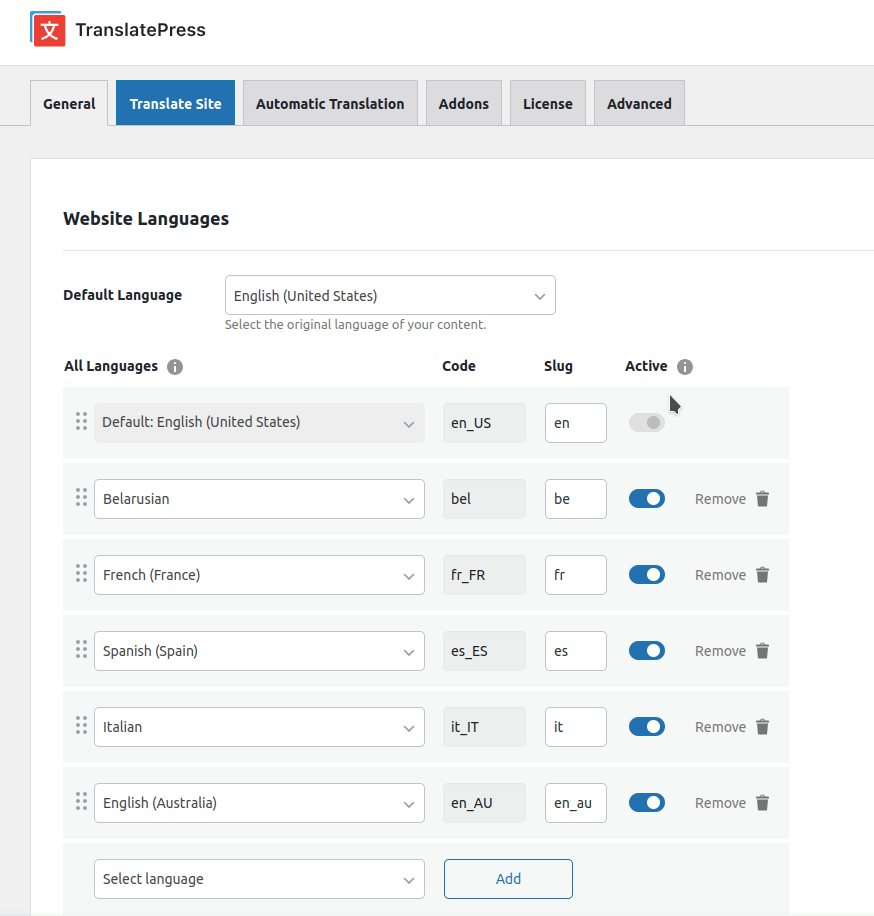874x916 pixels.
Task: Click the es_ES code field
Action: point(484,651)
